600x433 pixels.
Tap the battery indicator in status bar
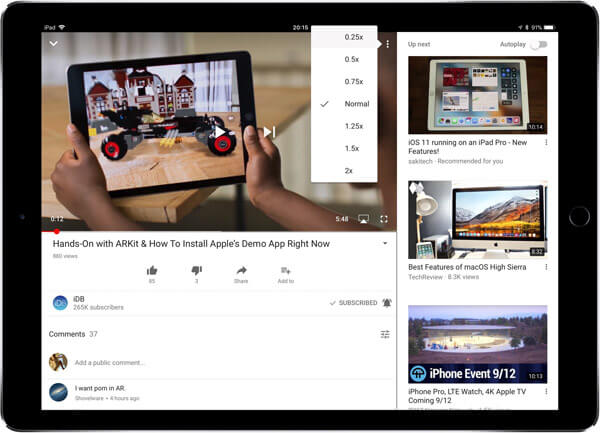coord(549,28)
